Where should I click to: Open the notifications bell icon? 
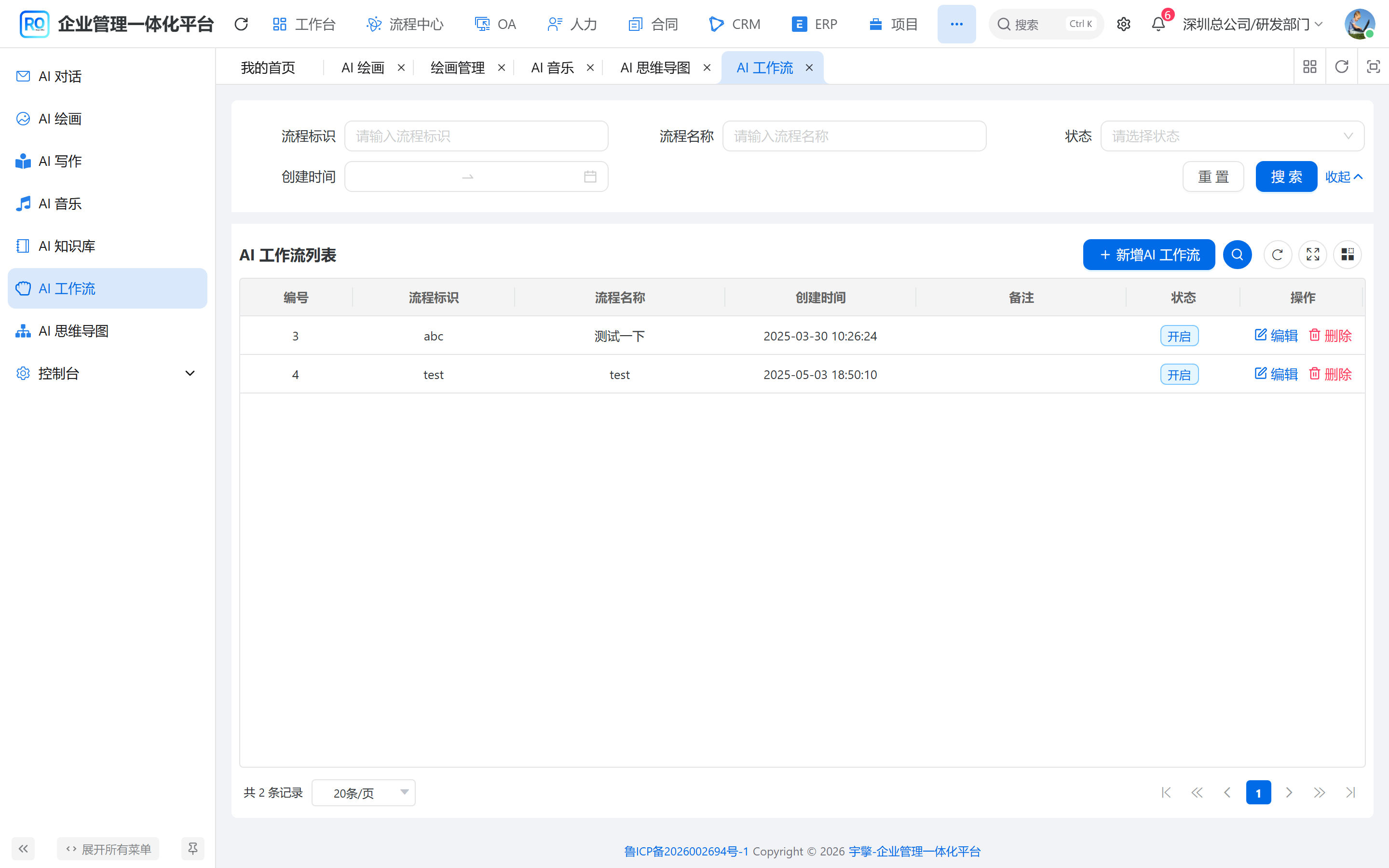pyautogui.click(x=1158, y=24)
